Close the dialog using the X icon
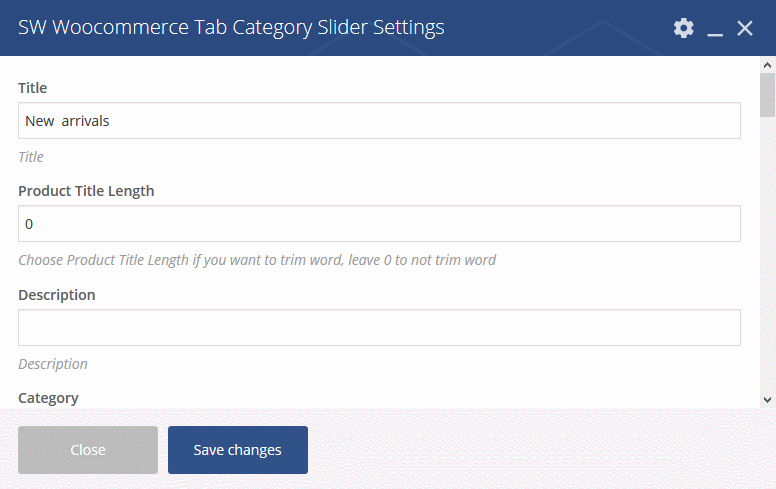776x489 pixels. point(745,28)
